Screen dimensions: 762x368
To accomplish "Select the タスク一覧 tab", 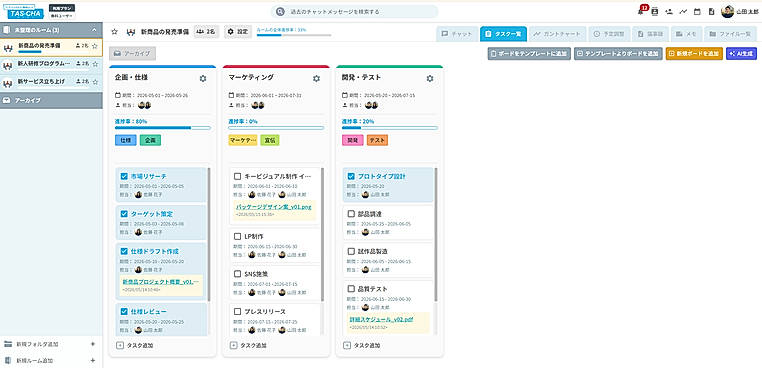I will (x=503, y=34).
